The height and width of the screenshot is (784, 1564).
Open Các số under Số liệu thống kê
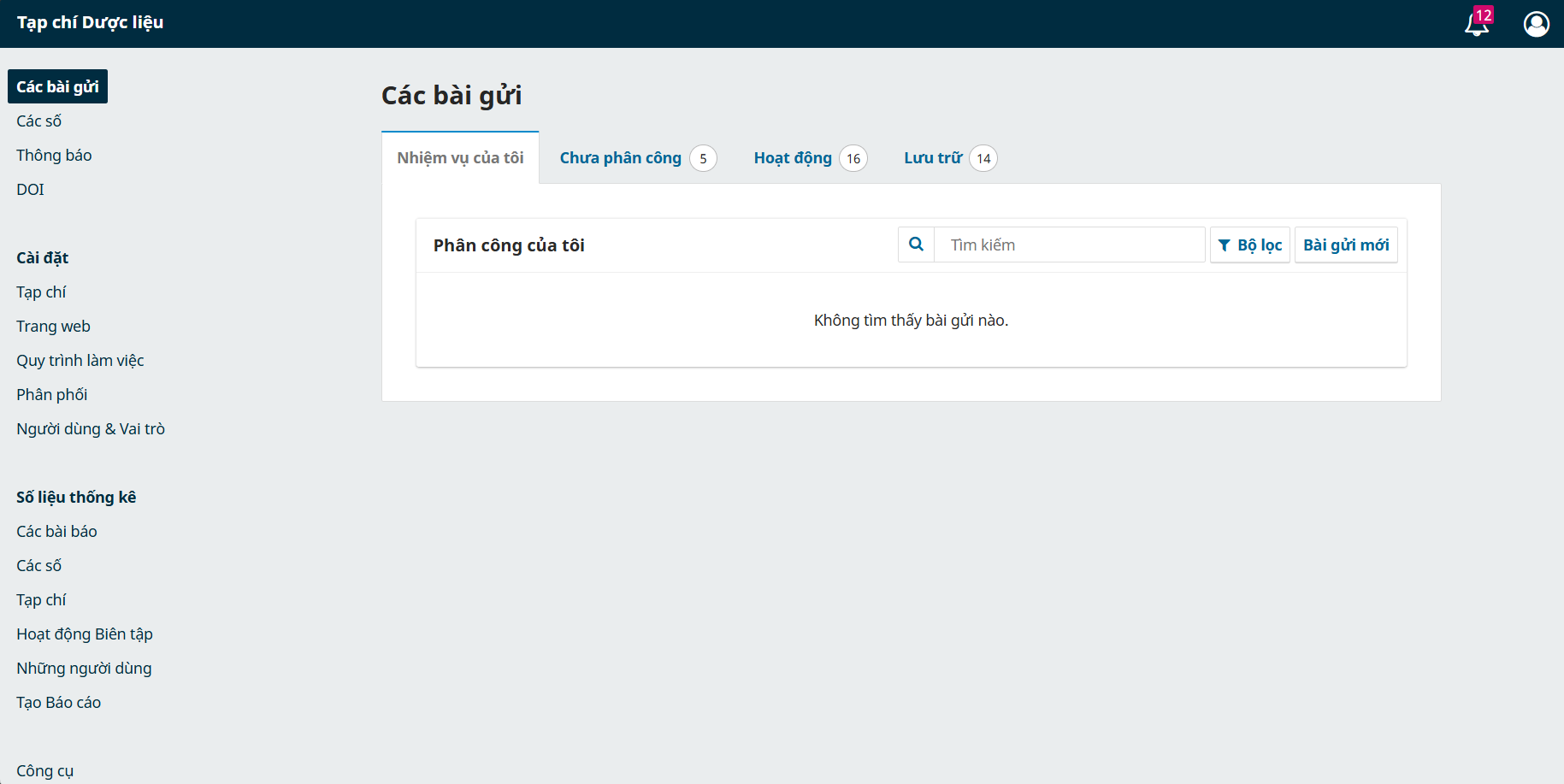pyautogui.click(x=38, y=565)
